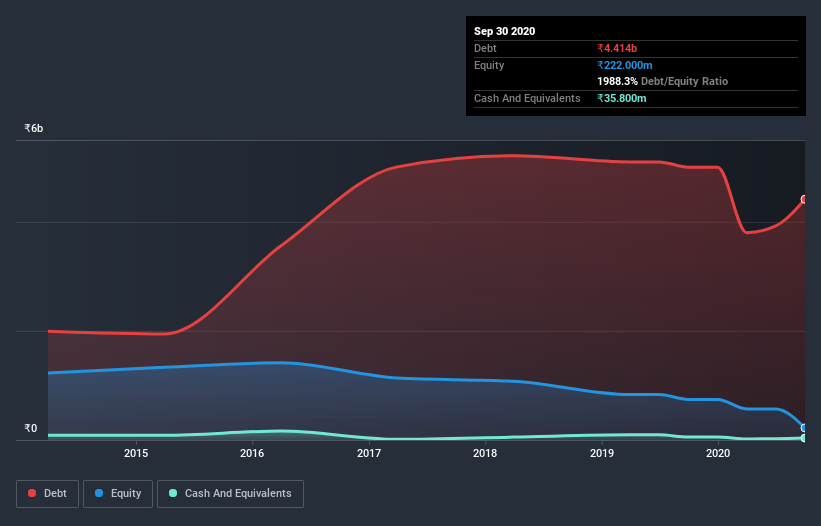821x526 pixels.
Task: Click the 1988.3% Debt/Equity Ratio text
Action: click(662, 82)
